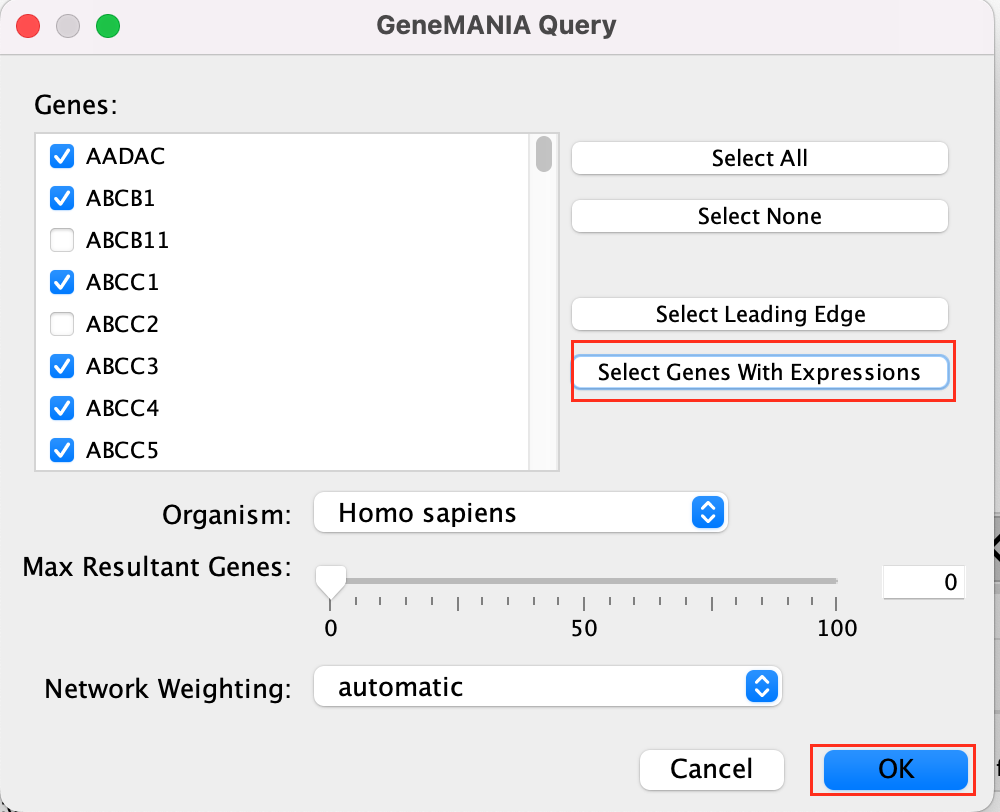The height and width of the screenshot is (812, 1000).
Task: Confirm the query with OK
Action: (x=895, y=769)
